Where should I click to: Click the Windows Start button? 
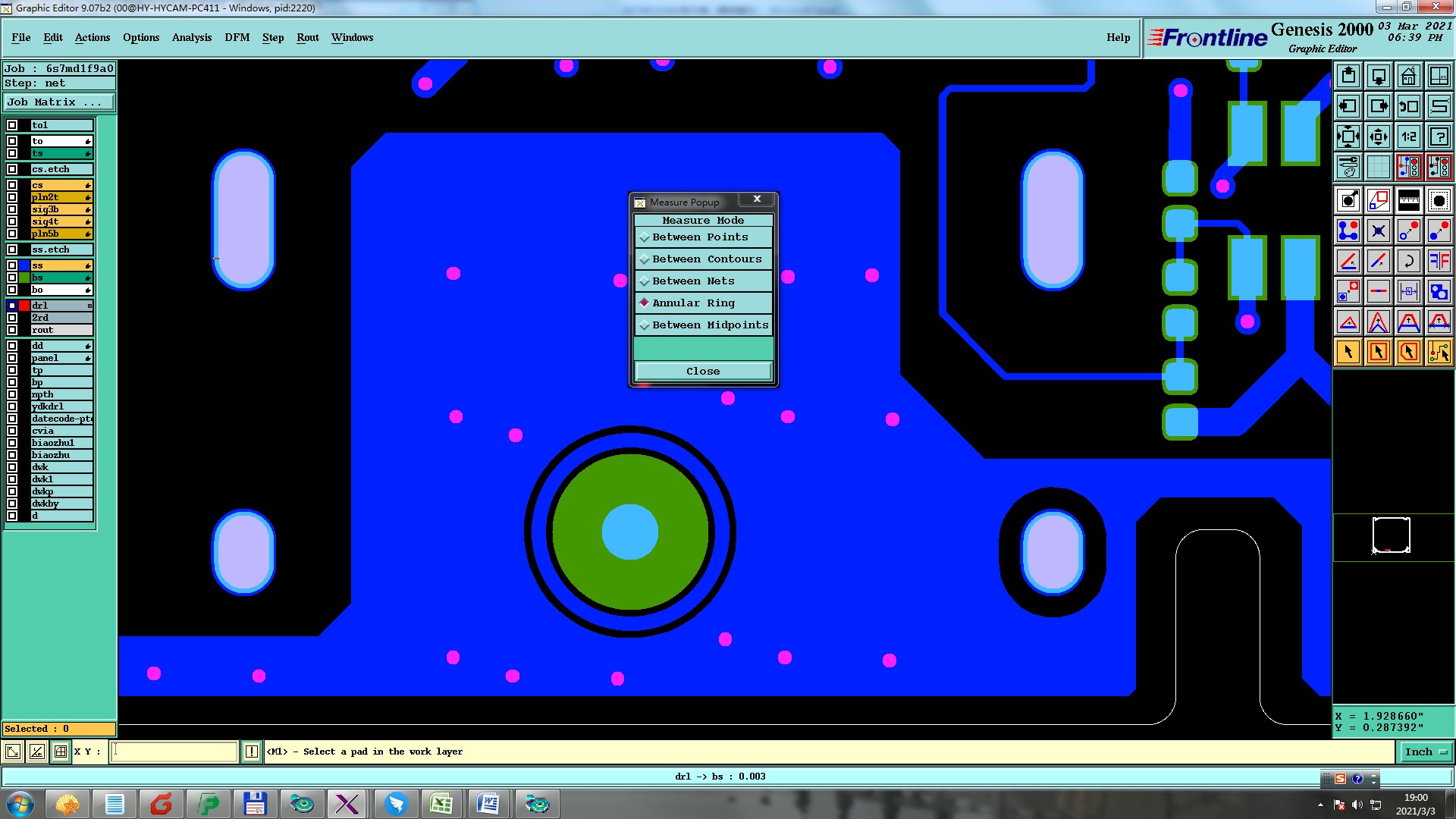click(x=20, y=804)
